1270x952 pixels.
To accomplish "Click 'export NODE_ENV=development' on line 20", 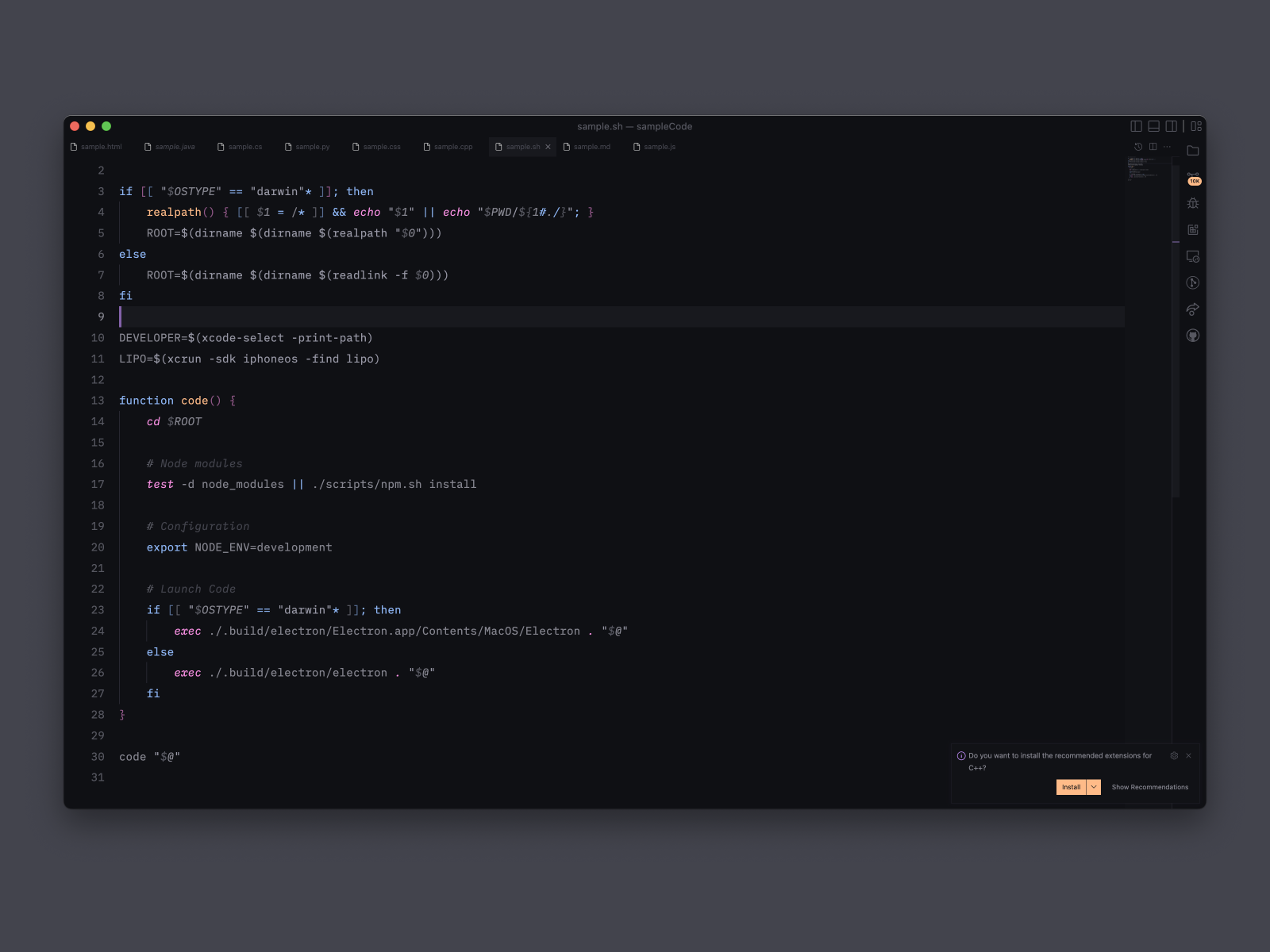I will click(239, 547).
